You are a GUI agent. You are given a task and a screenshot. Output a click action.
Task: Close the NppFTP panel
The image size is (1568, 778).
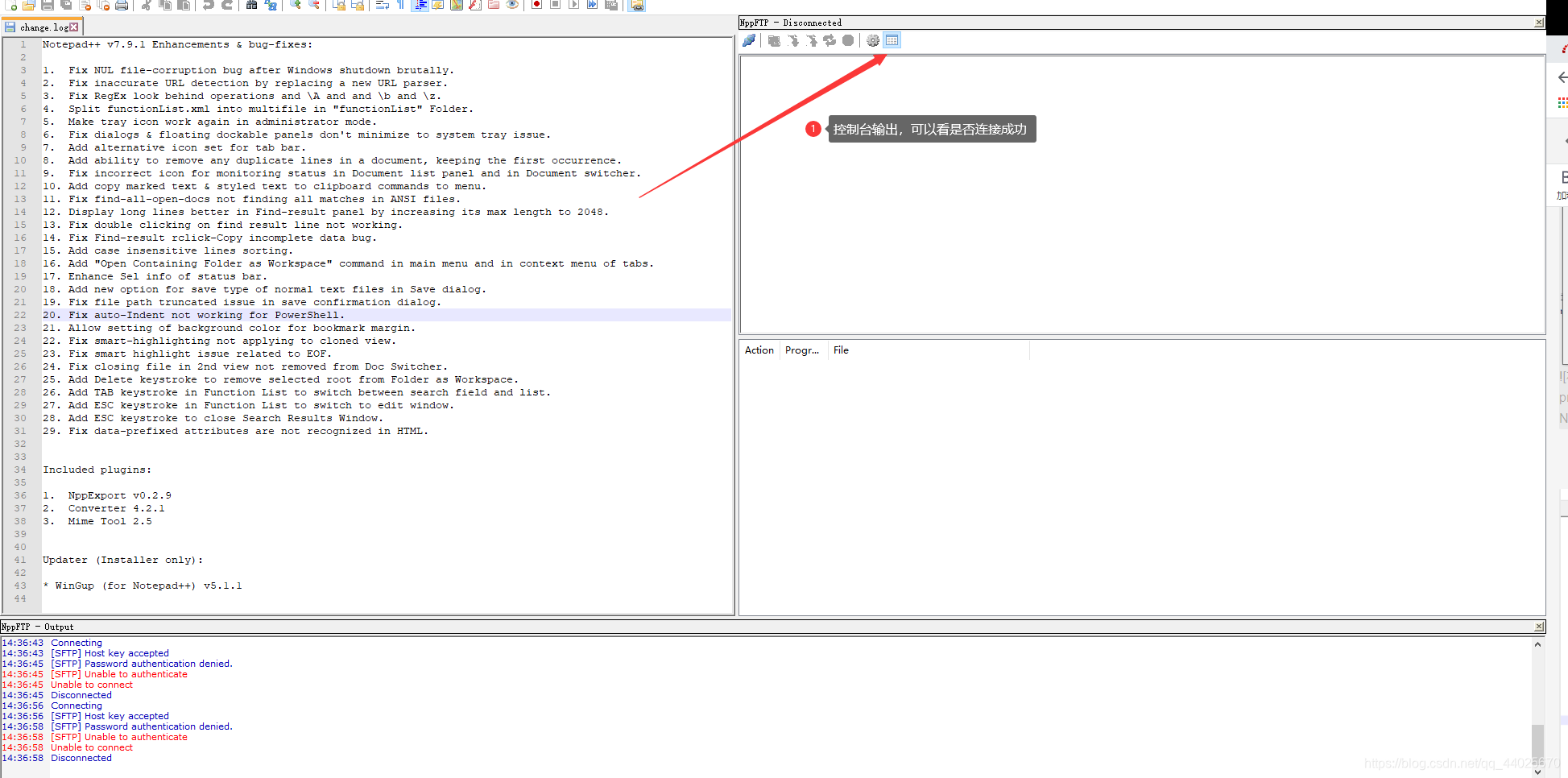pyautogui.click(x=1539, y=23)
